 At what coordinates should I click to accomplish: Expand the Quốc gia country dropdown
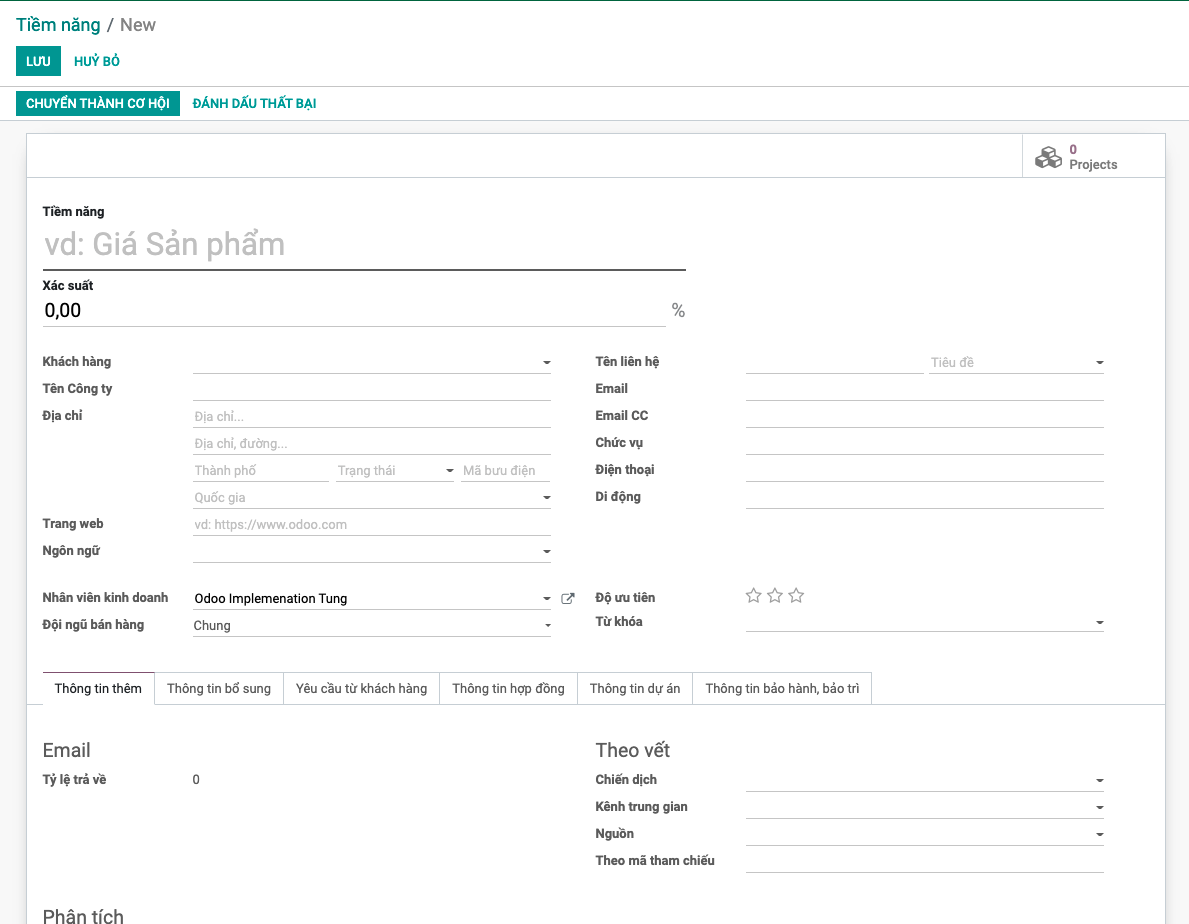pyautogui.click(x=547, y=498)
